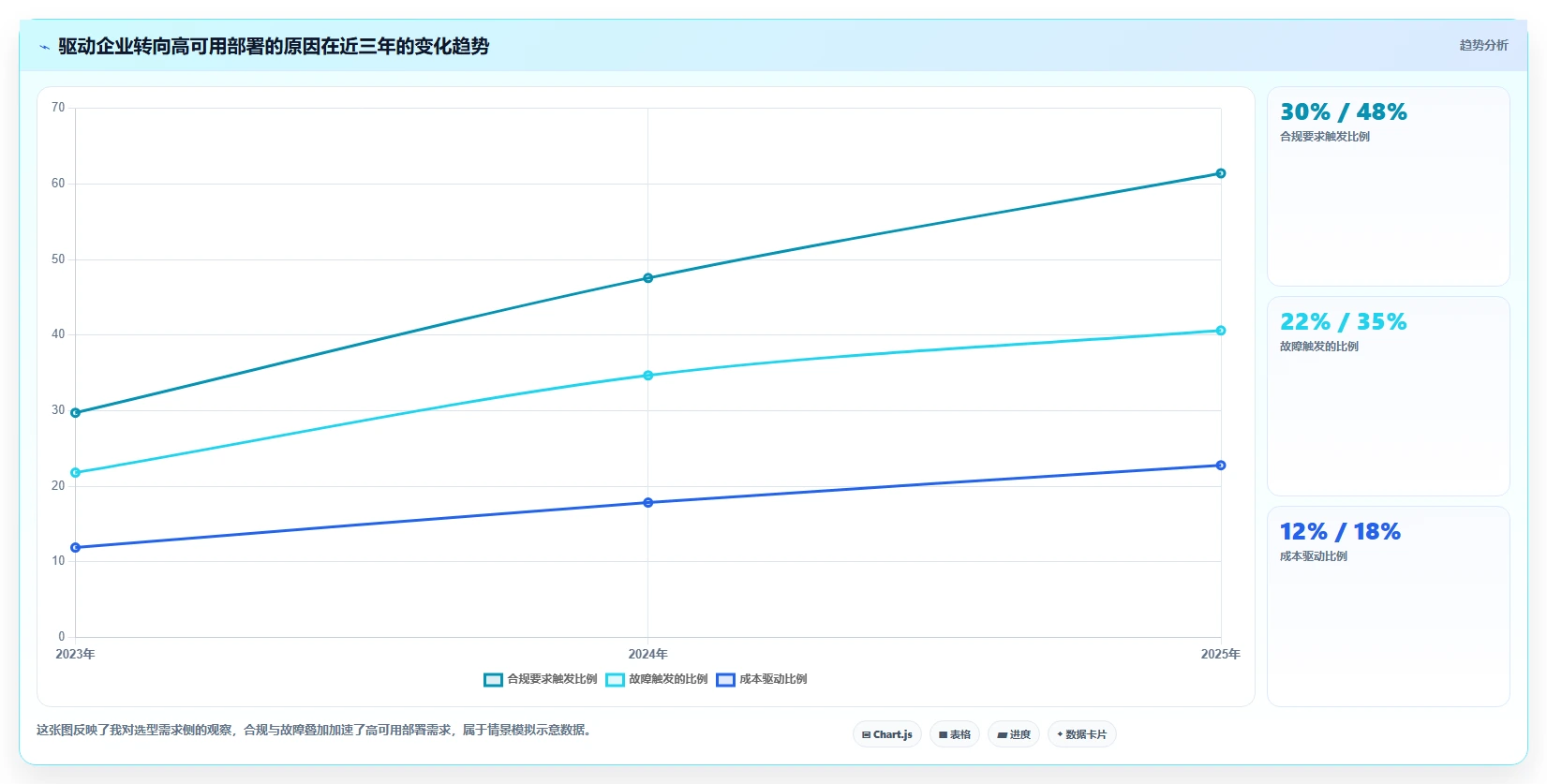
Task: Click the 2025 data point on 合规要求 line
Action: pos(1221,173)
